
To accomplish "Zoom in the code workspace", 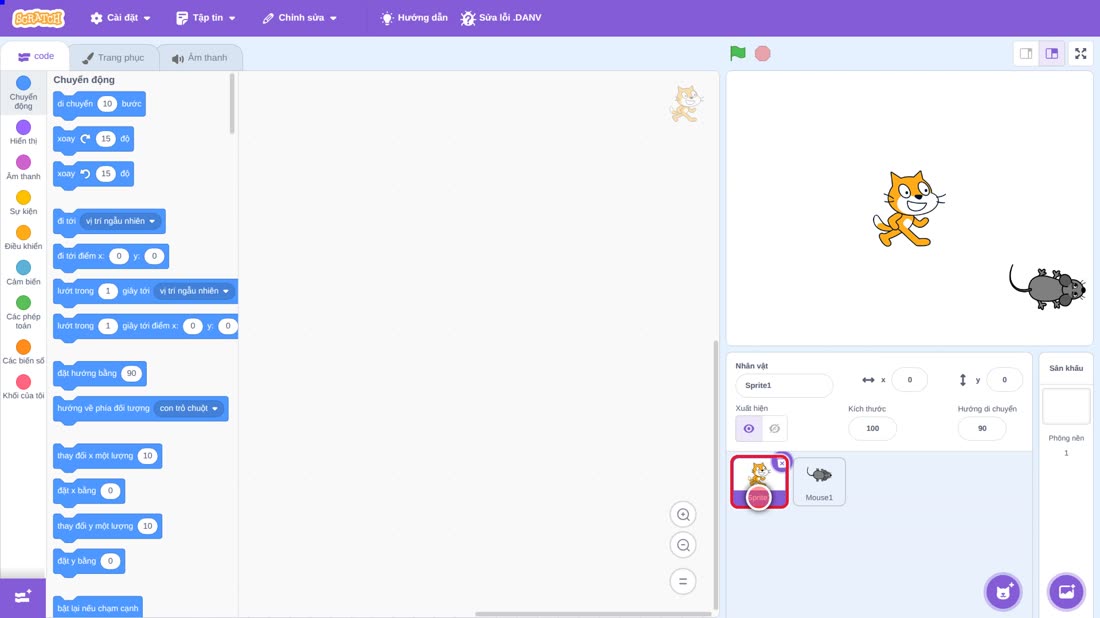I will coord(683,514).
